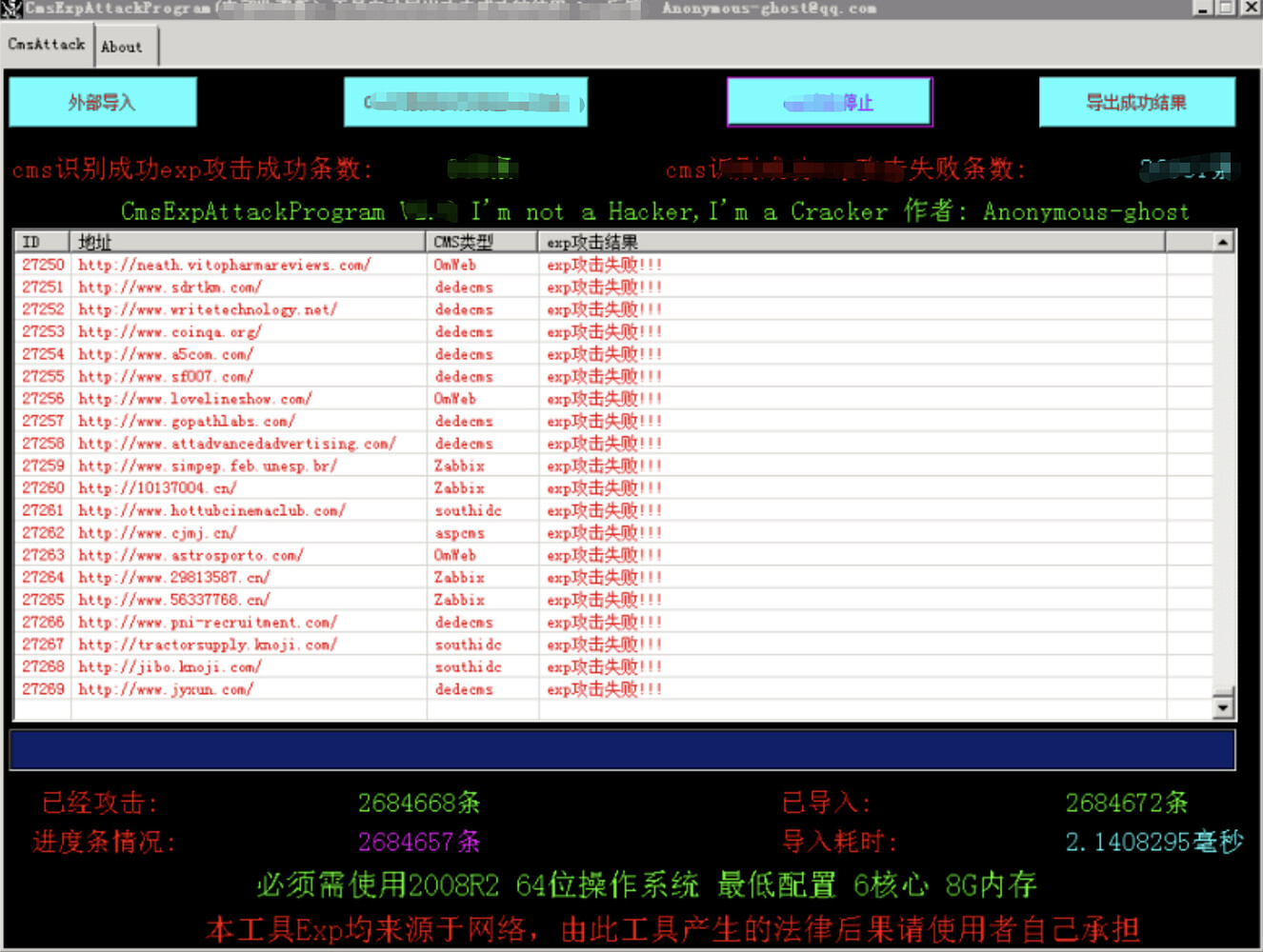Select row http://www.29813587.cn/

tap(613, 578)
